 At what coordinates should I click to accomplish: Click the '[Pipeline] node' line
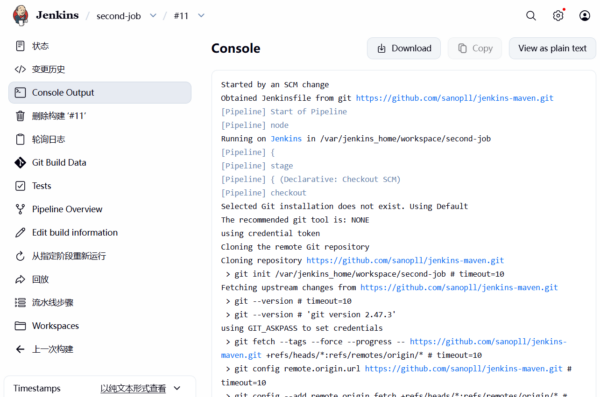pyautogui.click(x=255, y=125)
